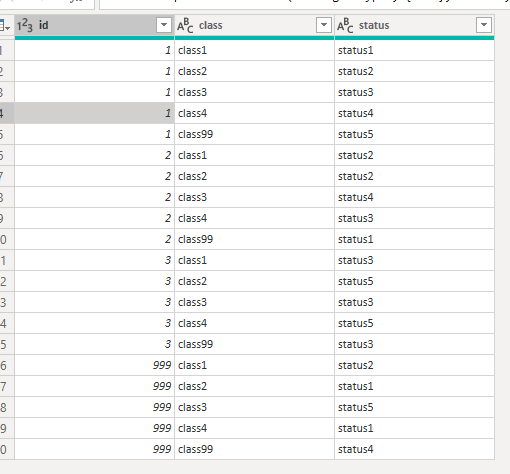Click the id column data type icon
This screenshot has height=474, width=510.
coord(25,25)
